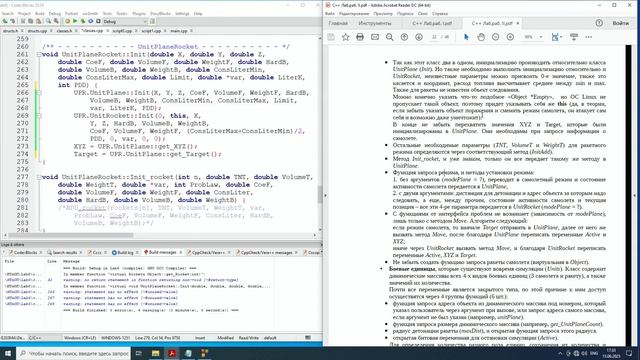Click the yellow Build gear icon
640x360 pixels.
[x=67, y=21]
